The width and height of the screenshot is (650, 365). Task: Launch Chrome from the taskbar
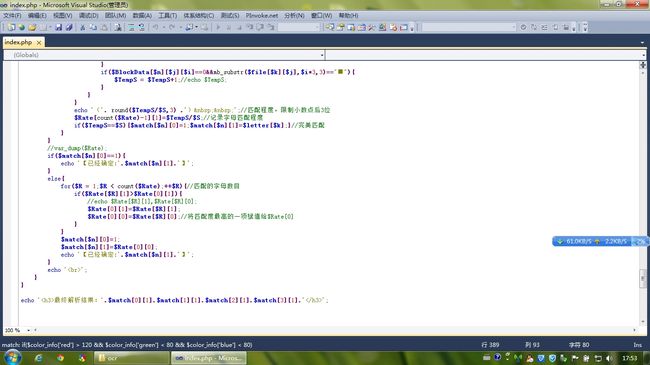tap(61, 358)
